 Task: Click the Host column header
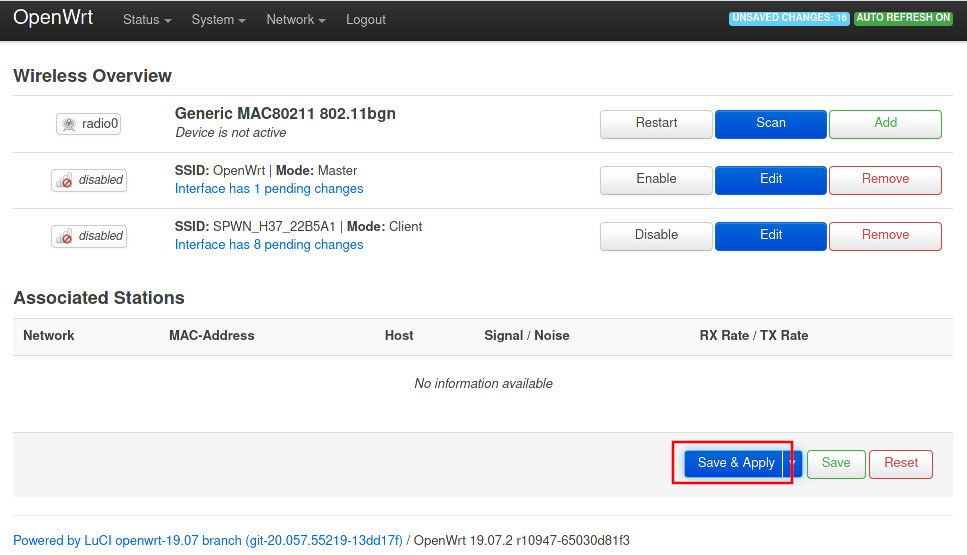tap(399, 335)
